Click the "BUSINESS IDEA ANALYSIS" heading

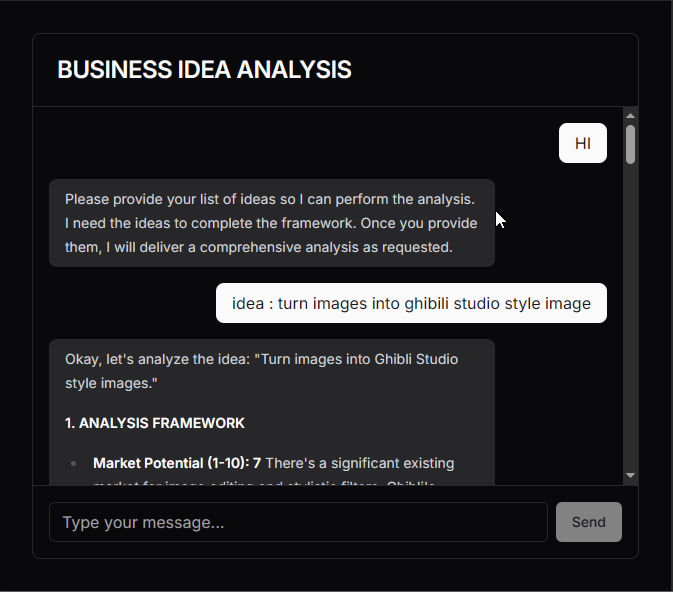click(204, 70)
